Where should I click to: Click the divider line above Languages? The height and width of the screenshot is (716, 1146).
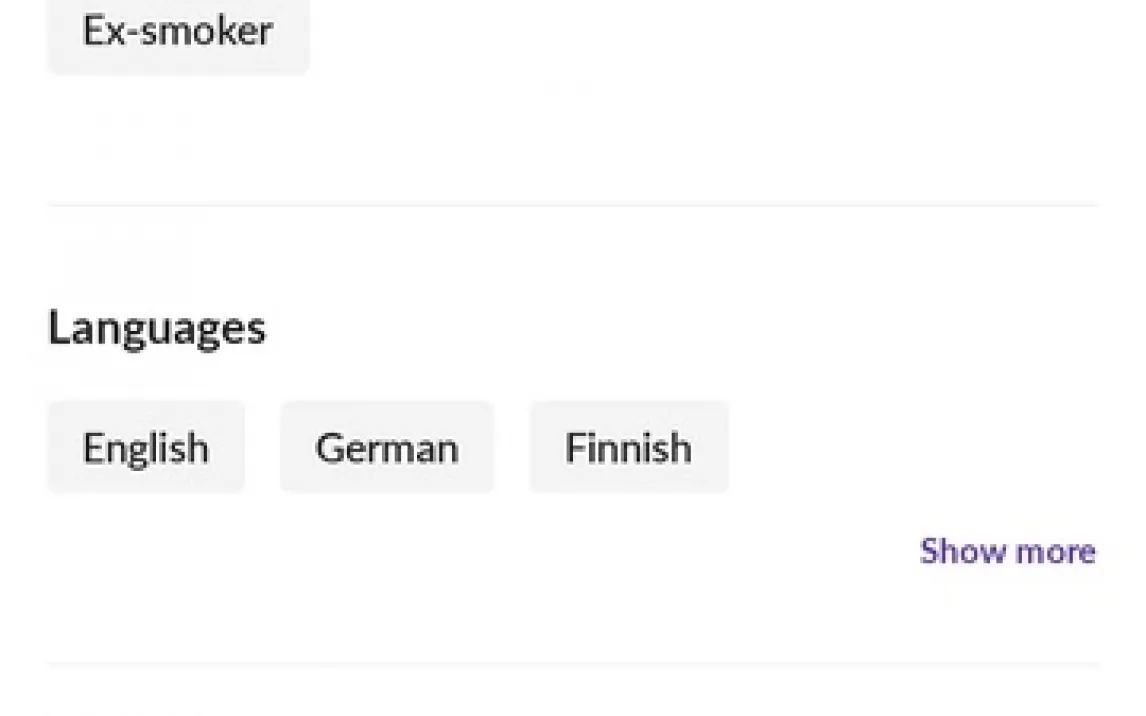(573, 206)
